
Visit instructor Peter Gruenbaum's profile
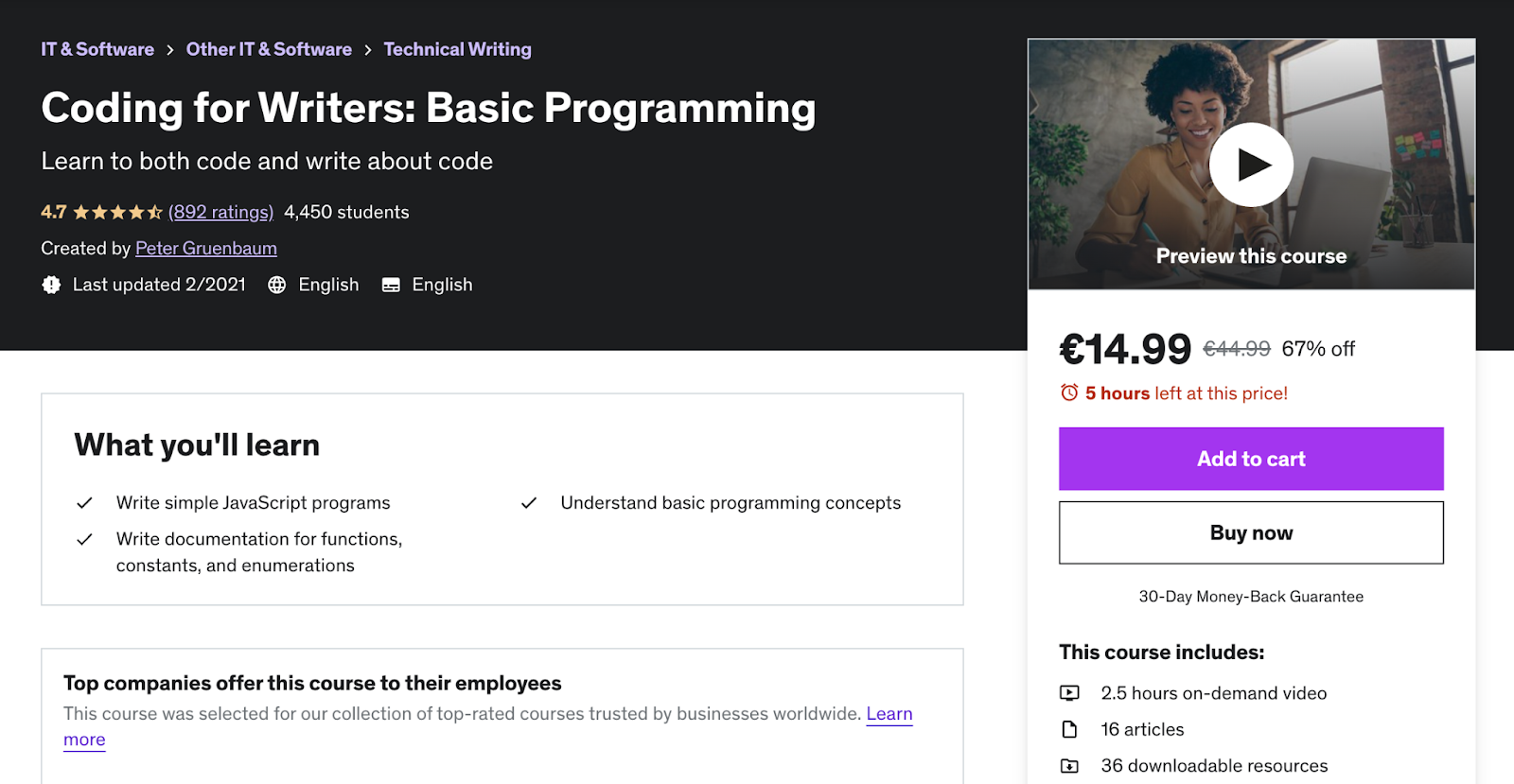[x=206, y=249]
